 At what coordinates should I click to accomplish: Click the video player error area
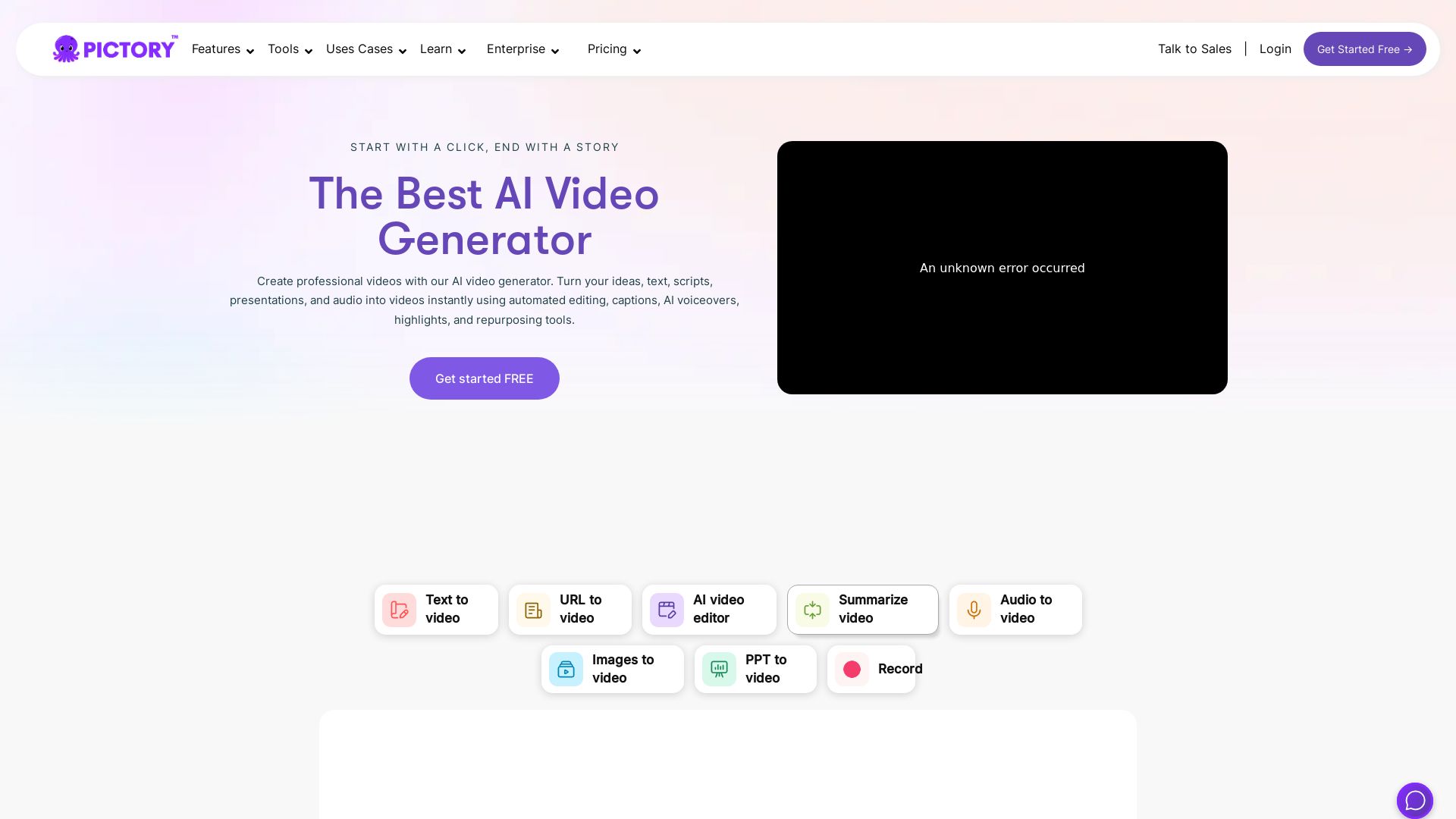coord(1002,268)
